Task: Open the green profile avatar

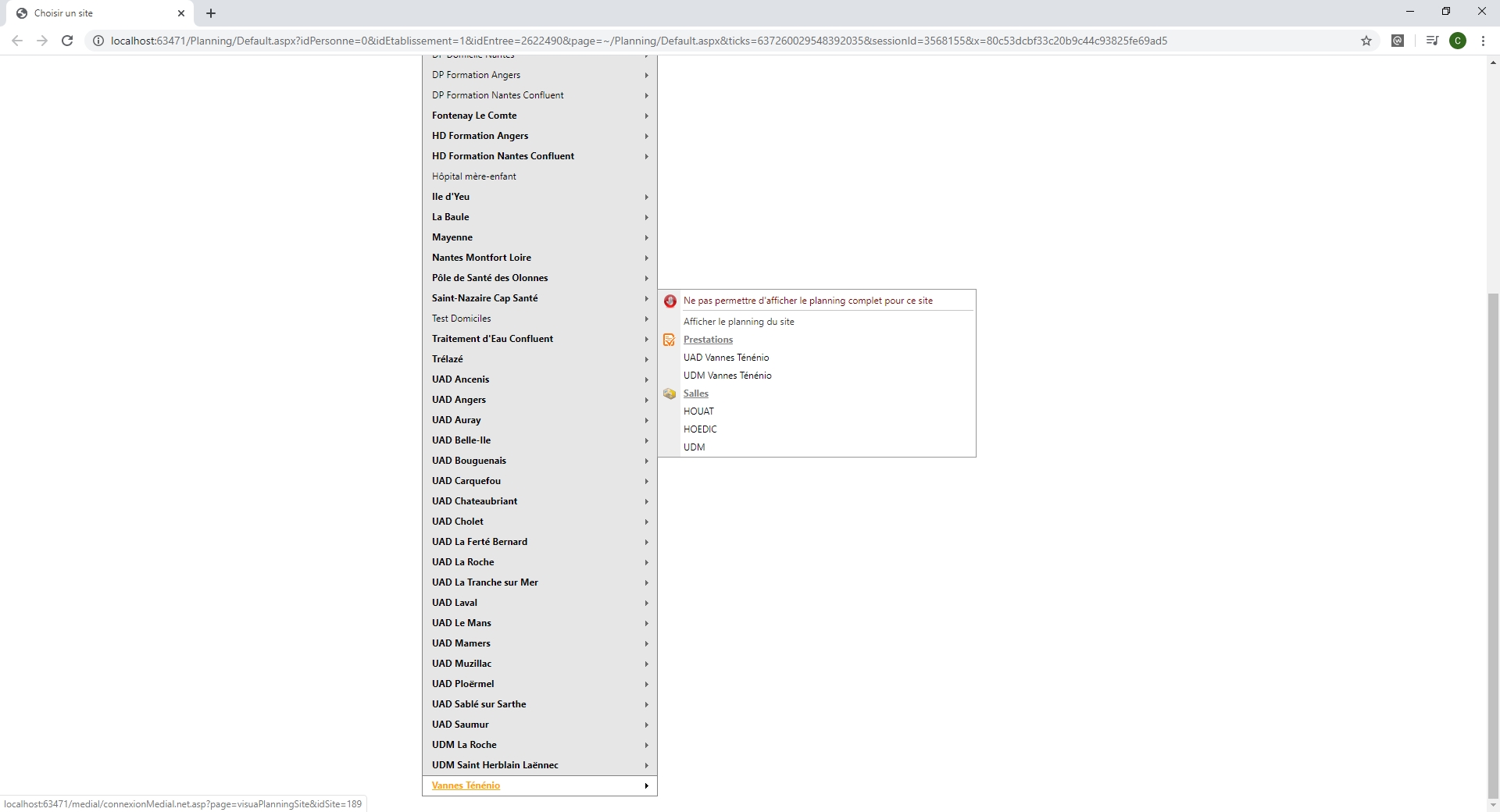Action: coord(1458,41)
